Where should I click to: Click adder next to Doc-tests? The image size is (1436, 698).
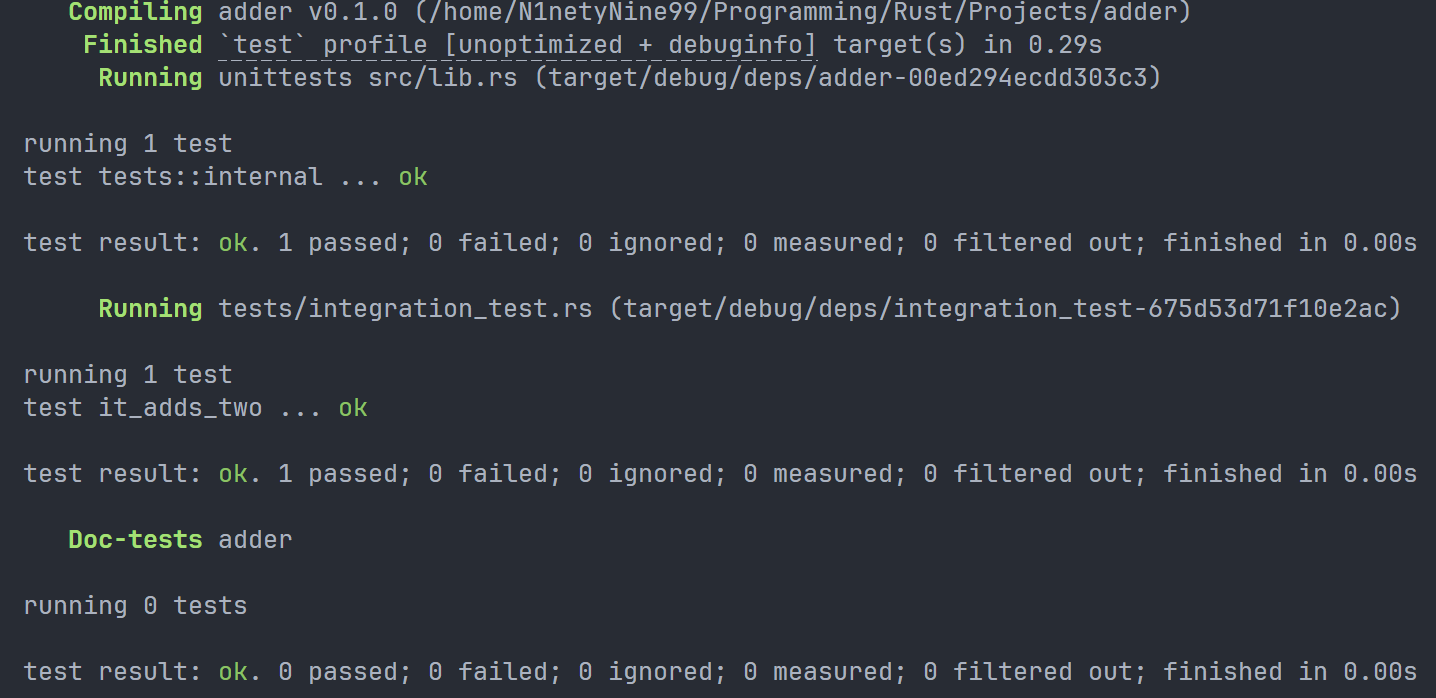point(255,540)
